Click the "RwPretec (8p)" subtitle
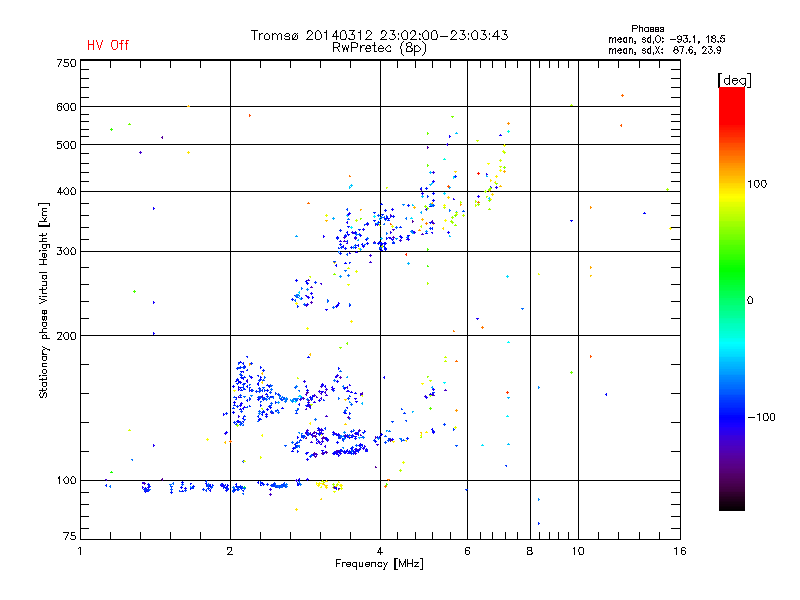800x600 pixels. tap(379, 48)
